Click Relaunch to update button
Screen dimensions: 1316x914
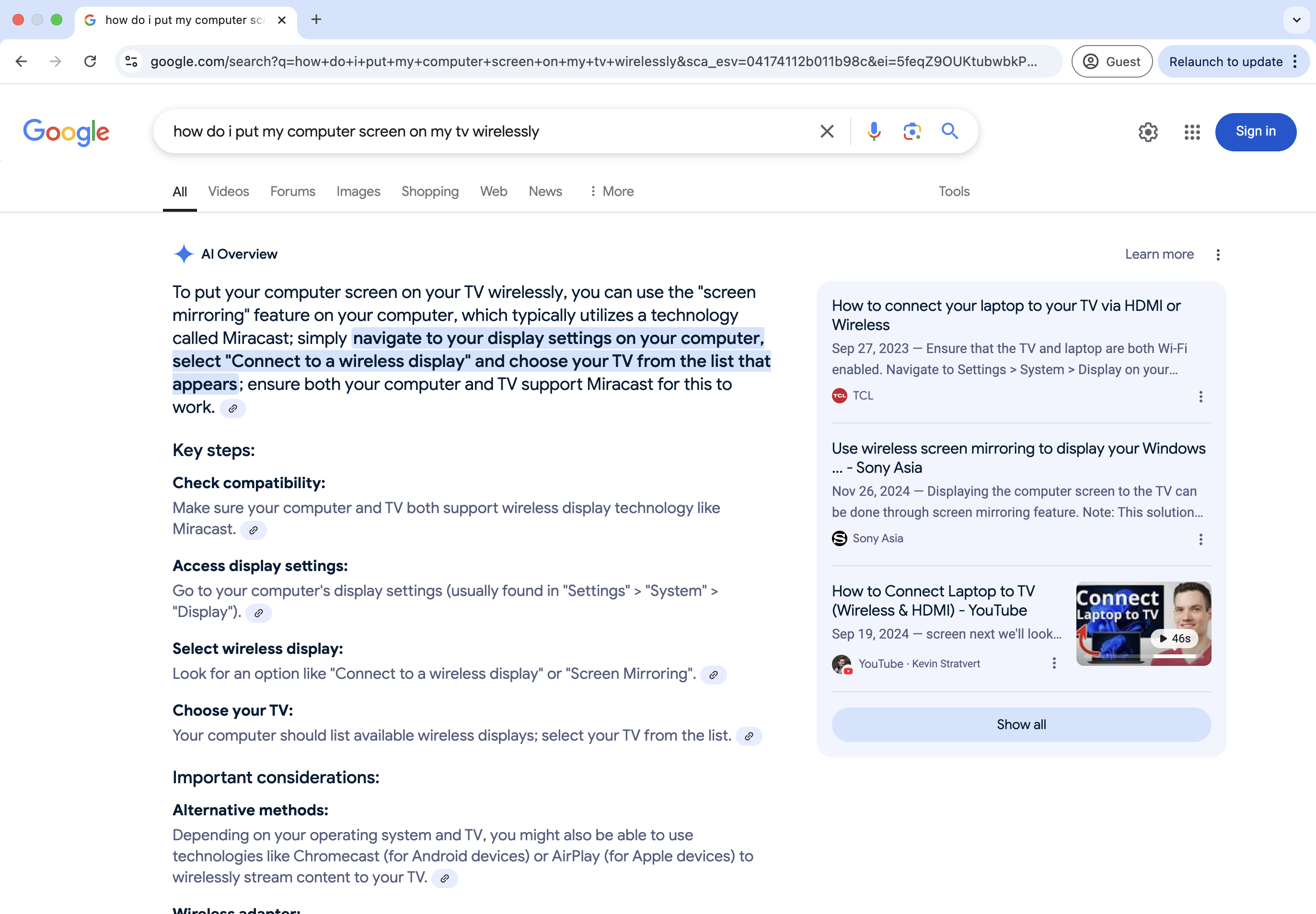pyautogui.click(x=1225, y=61)
